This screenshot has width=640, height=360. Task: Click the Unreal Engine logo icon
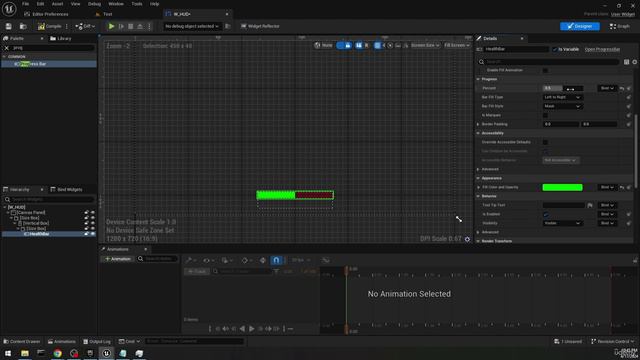click(x=9, y=9)
